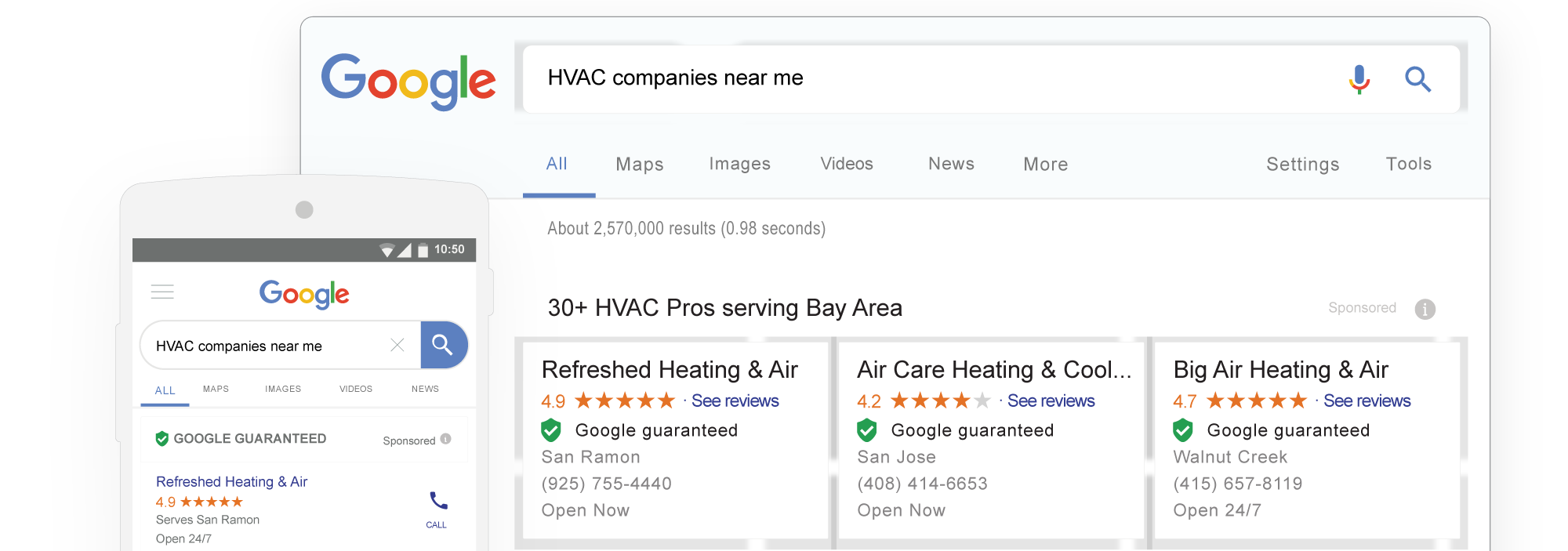Switch to the Maps tab on desktop
This screenshot has width=1568, height=551.
click(x=640, y=164)
